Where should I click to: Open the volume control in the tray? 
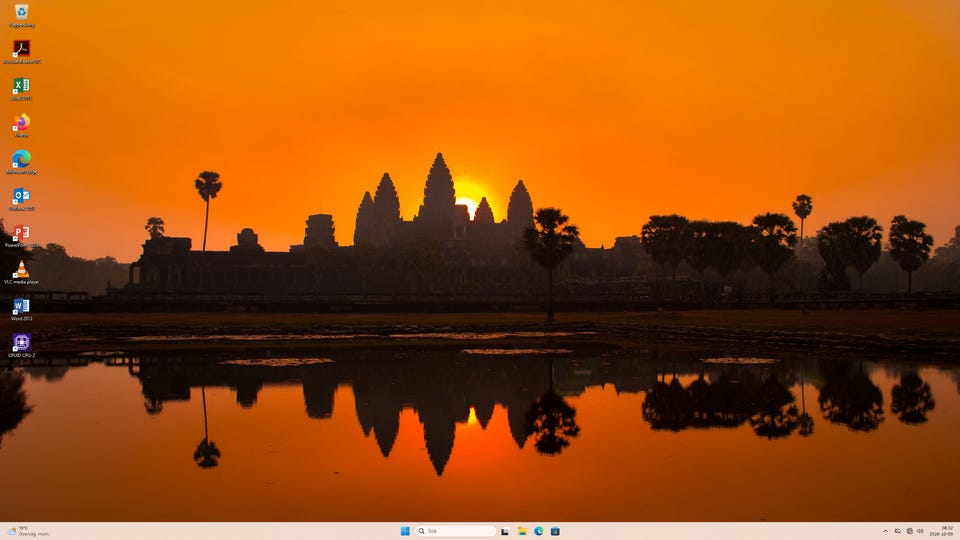pyautogui.click(x=920, y=531)
